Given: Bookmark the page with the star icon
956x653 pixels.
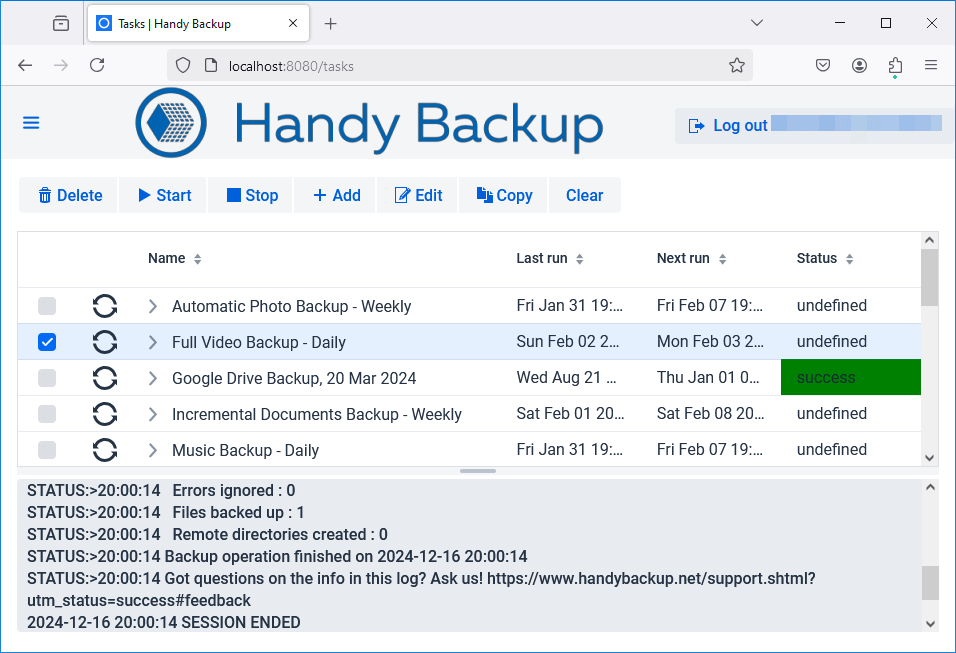Looking at the screenshot, I should tap(737, 64).
